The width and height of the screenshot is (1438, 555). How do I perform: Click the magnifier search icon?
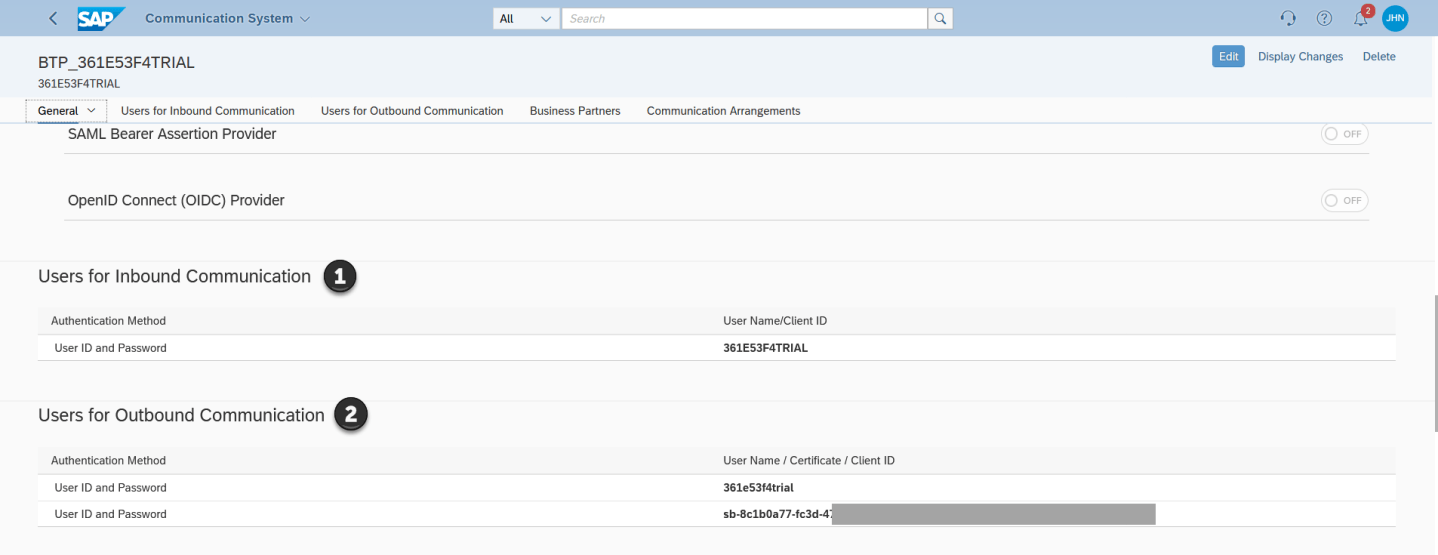[940, 18]
